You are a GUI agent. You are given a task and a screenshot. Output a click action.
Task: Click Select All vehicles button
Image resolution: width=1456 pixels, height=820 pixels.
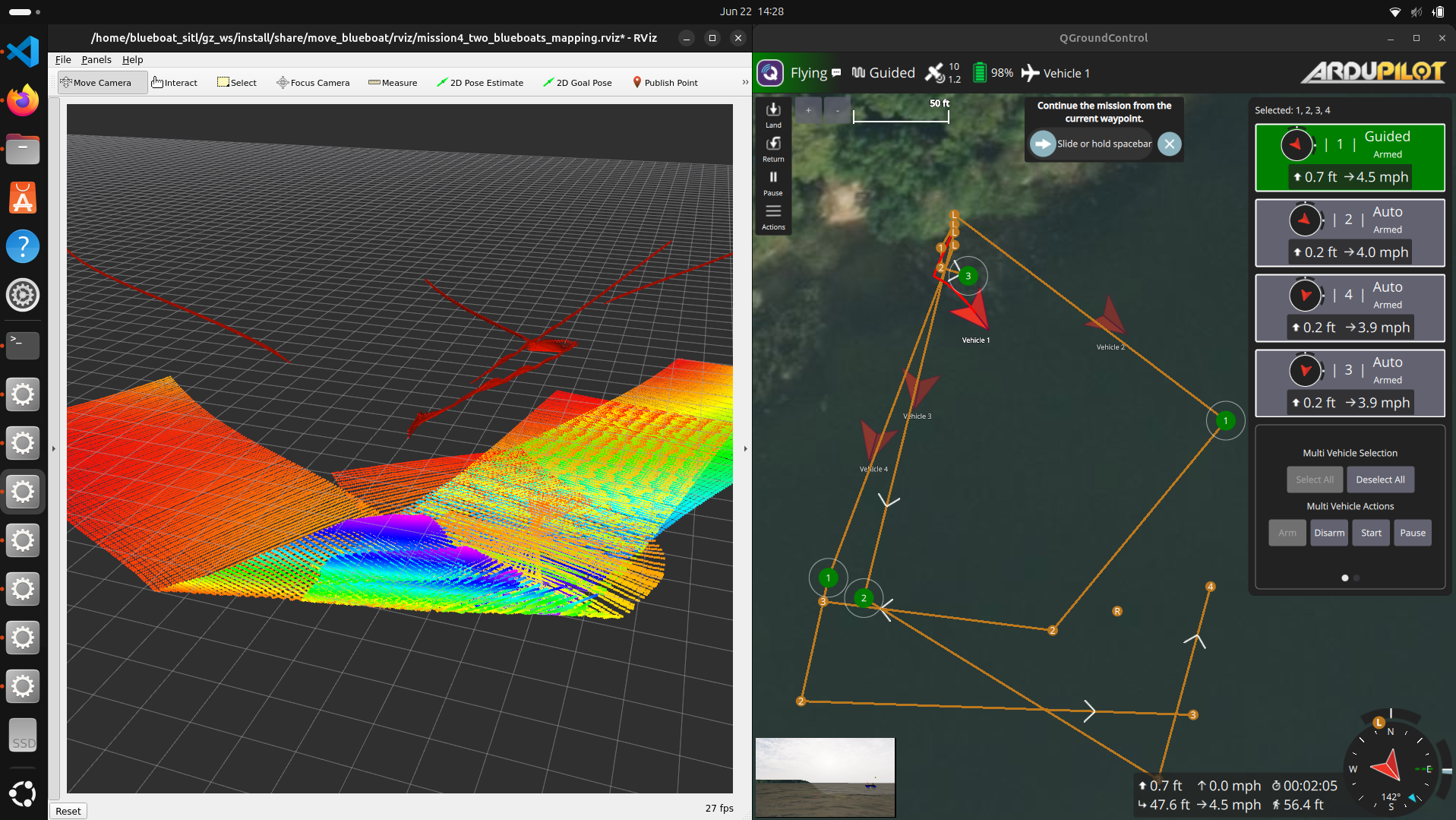pos(1314,480)
